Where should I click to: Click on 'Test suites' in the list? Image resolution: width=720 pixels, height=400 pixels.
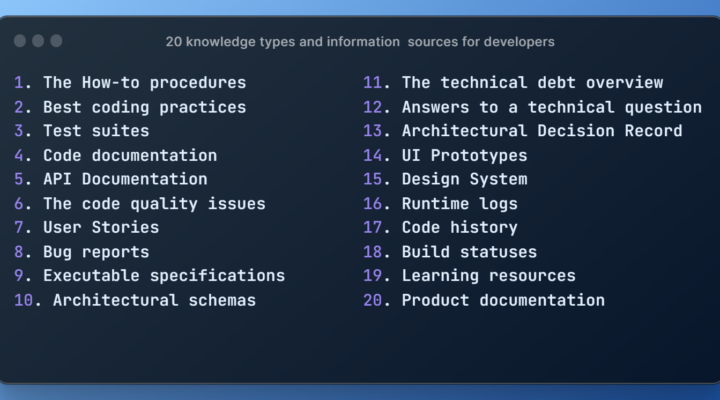point(96,131)
